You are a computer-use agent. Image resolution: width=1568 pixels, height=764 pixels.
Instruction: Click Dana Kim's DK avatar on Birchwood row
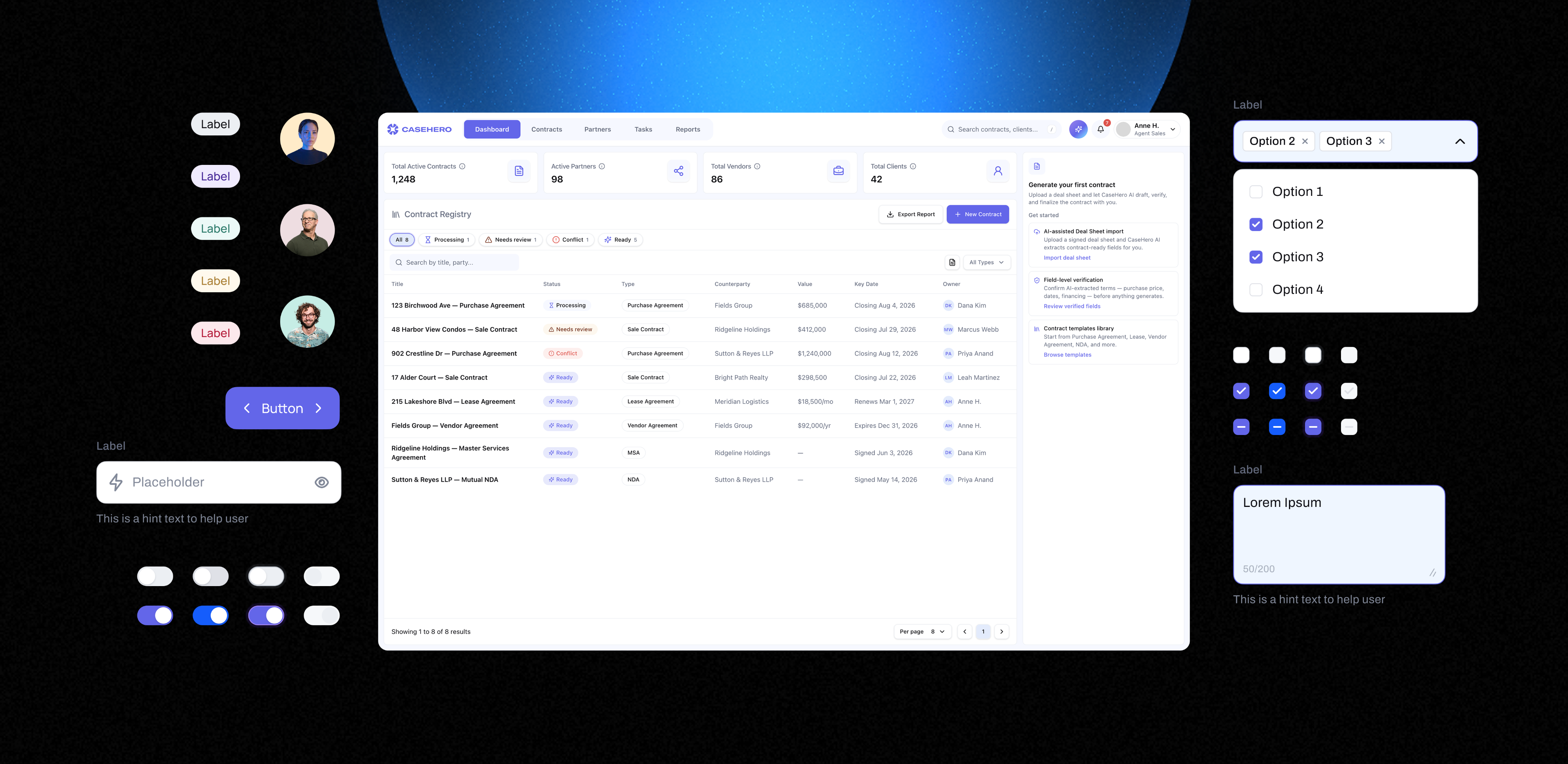(x=948, y=305)
